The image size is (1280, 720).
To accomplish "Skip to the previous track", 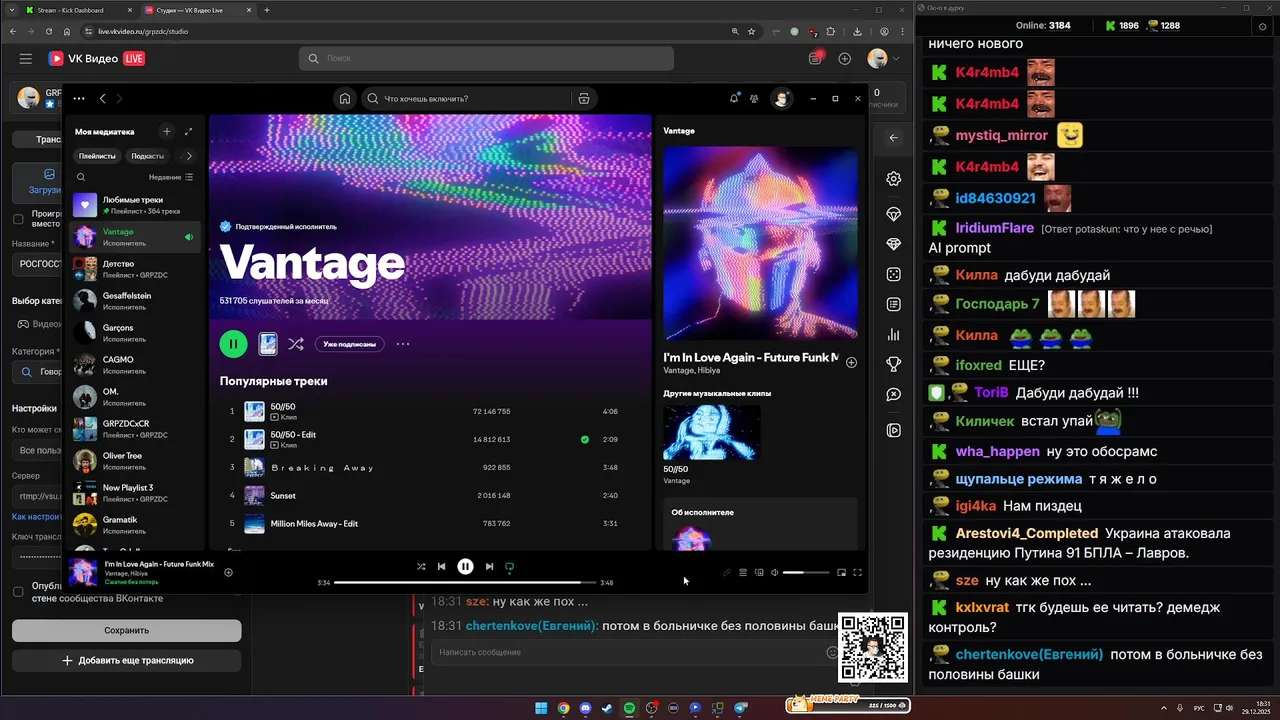I will click(x=441, y=566).
